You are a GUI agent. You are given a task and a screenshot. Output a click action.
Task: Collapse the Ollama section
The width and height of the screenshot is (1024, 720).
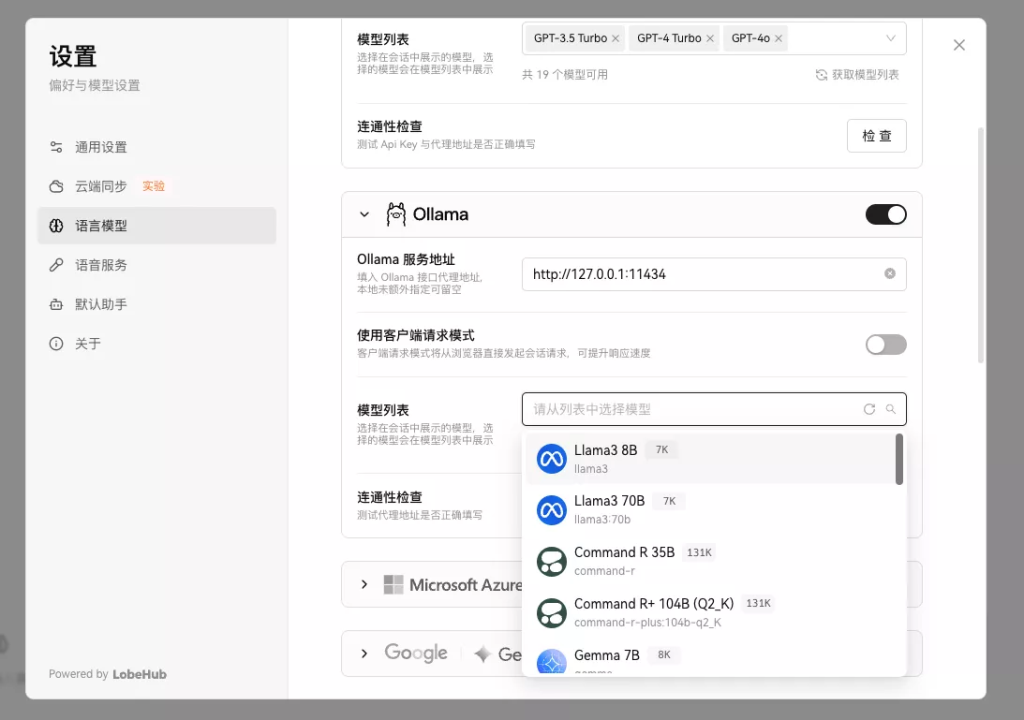pos(364,214)
